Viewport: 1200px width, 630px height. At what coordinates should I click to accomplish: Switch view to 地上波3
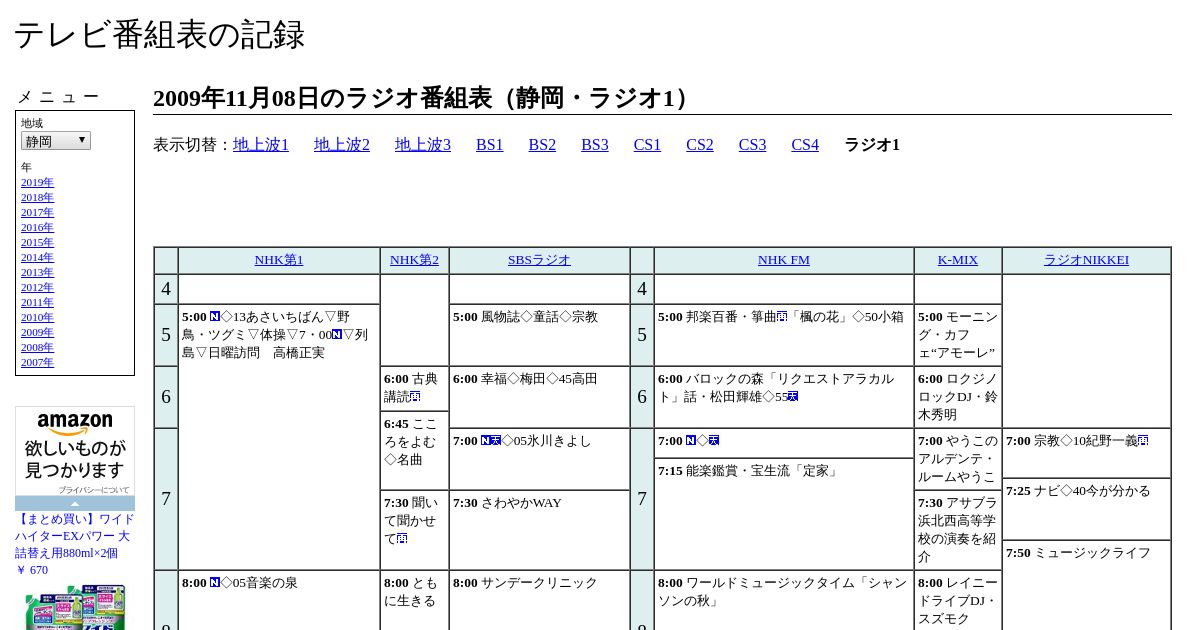[x=423, y=145]
